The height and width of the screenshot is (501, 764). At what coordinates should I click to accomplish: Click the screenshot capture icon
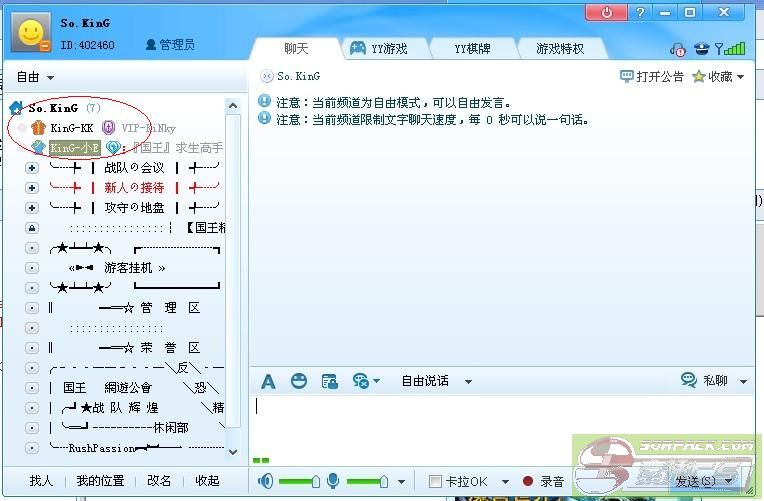[x=329, y=381]
